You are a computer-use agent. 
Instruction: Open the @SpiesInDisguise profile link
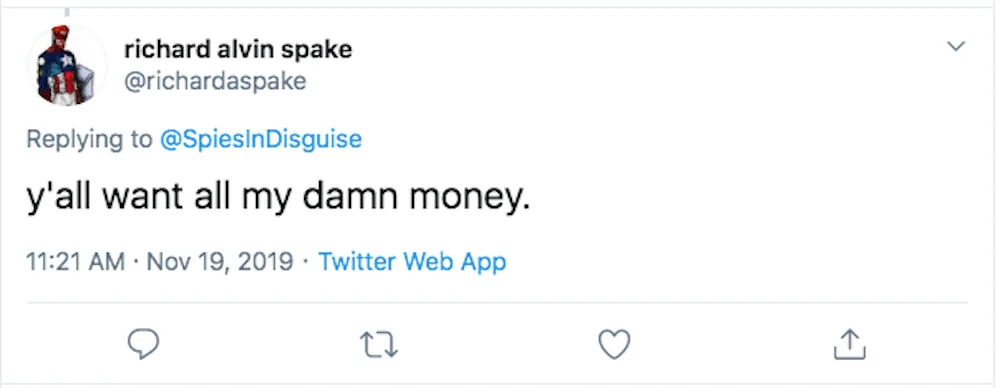pyautogui.click(x=260, y=139)
